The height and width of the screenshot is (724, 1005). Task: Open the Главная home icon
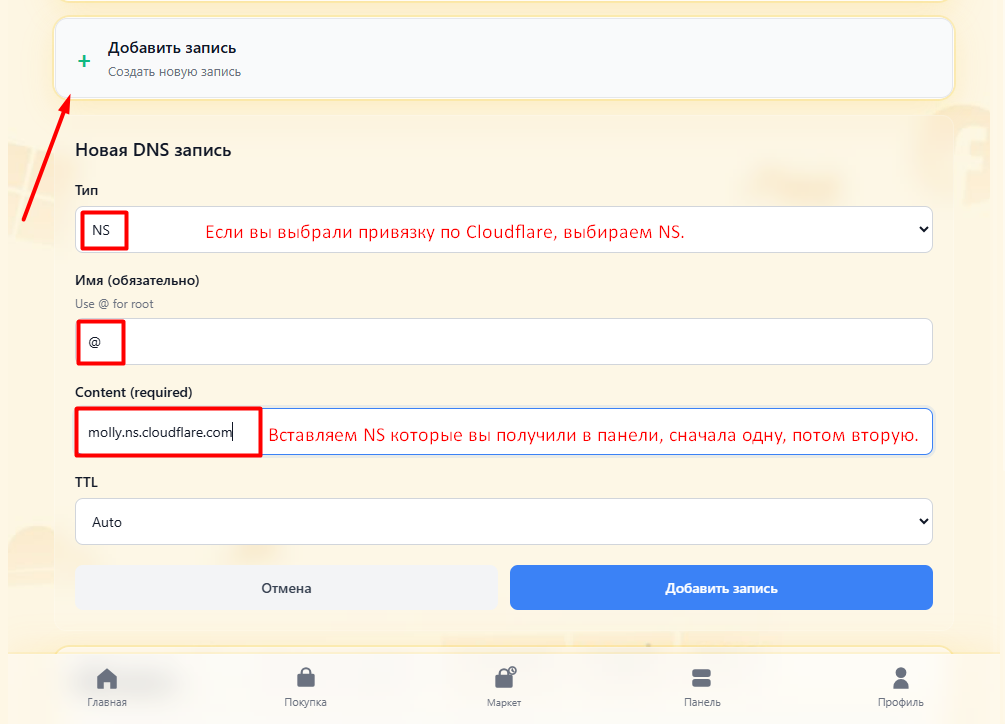point(107,679)
